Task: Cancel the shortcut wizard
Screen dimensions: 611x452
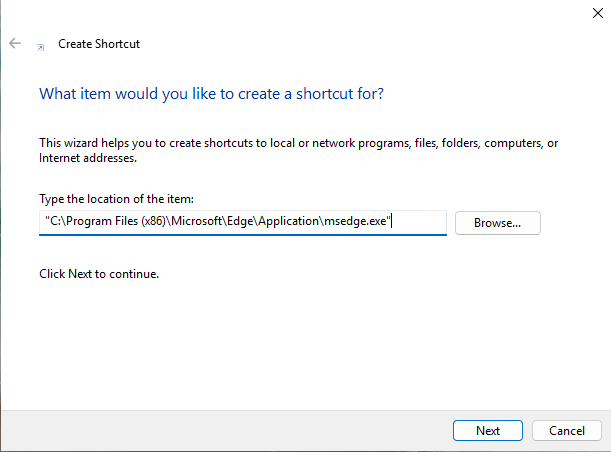Action: click(567, 431)
